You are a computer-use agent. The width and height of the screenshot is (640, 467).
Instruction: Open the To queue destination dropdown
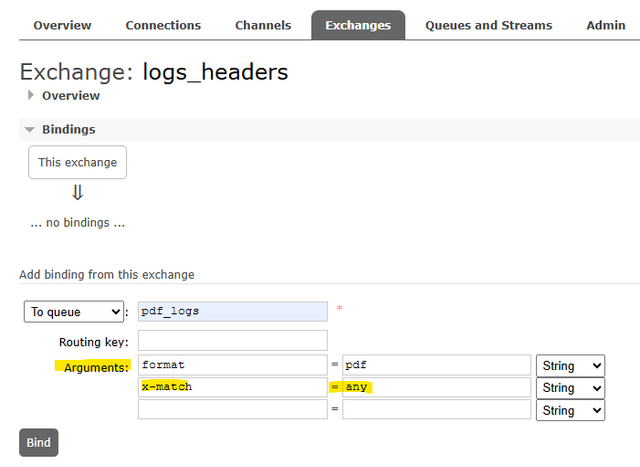(73, 312)
